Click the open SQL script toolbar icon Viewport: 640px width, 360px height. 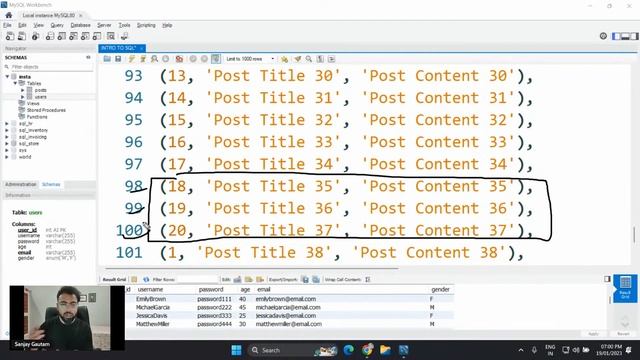click(x=22, y=36)
